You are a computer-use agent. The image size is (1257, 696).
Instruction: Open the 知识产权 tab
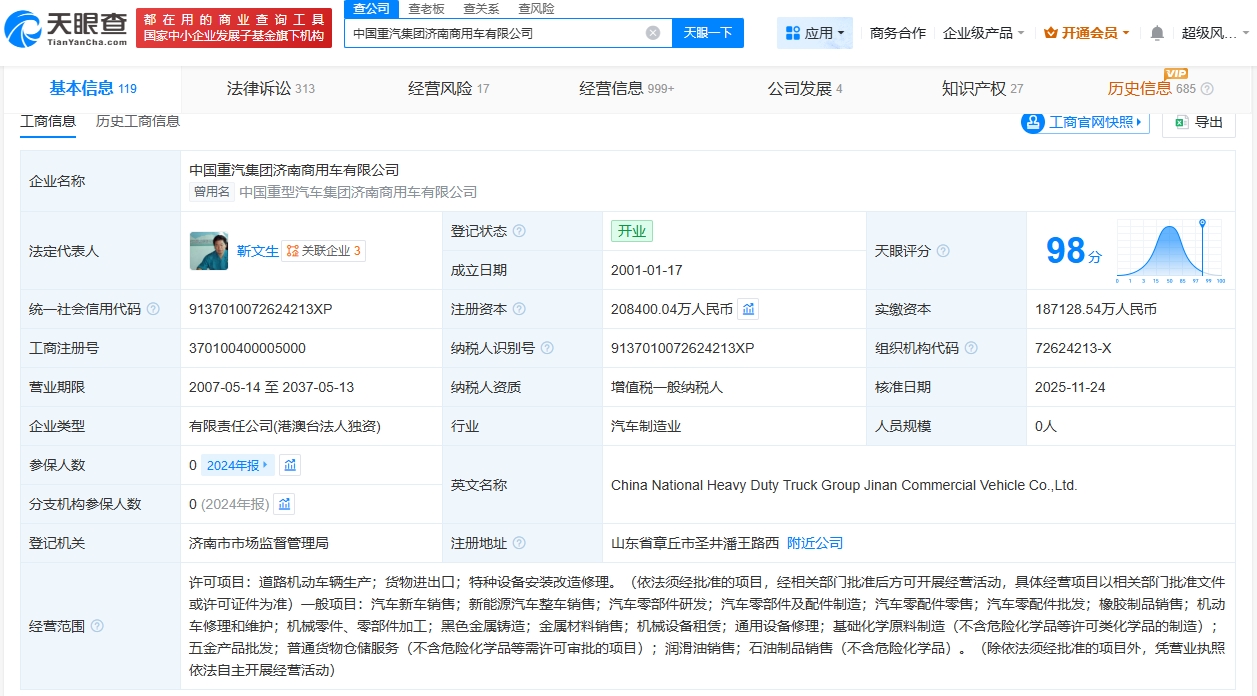tap(982, 88)
